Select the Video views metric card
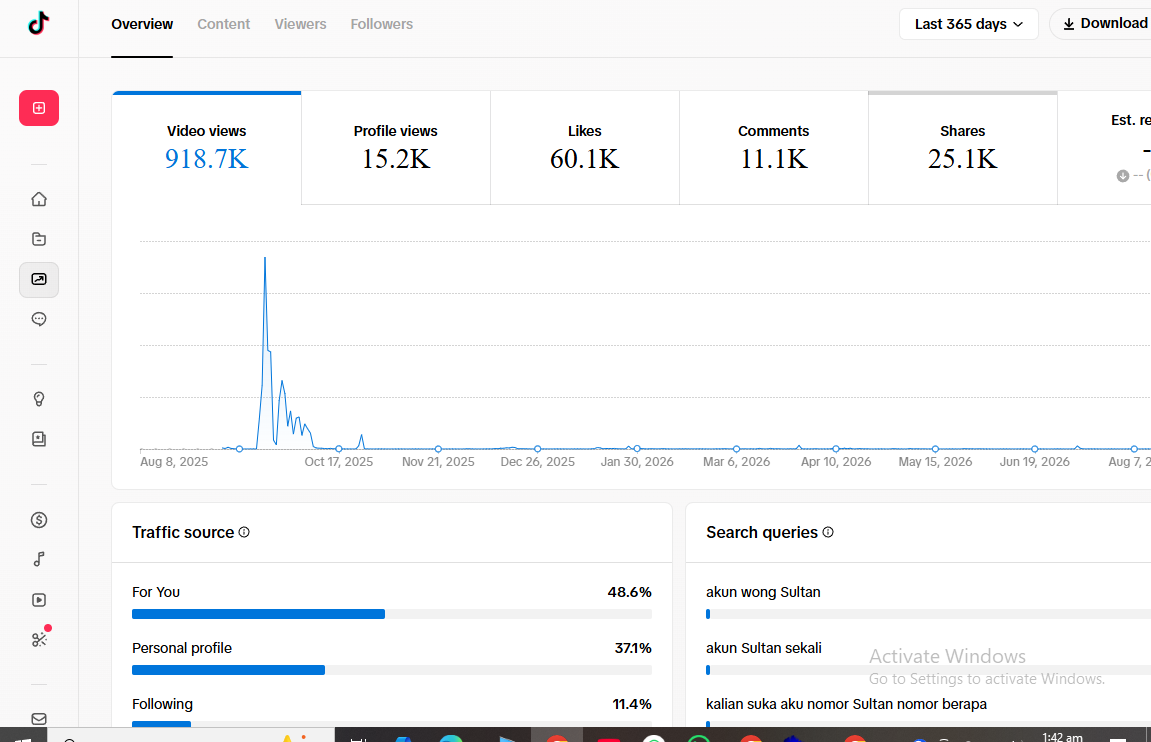 (206, 148)
